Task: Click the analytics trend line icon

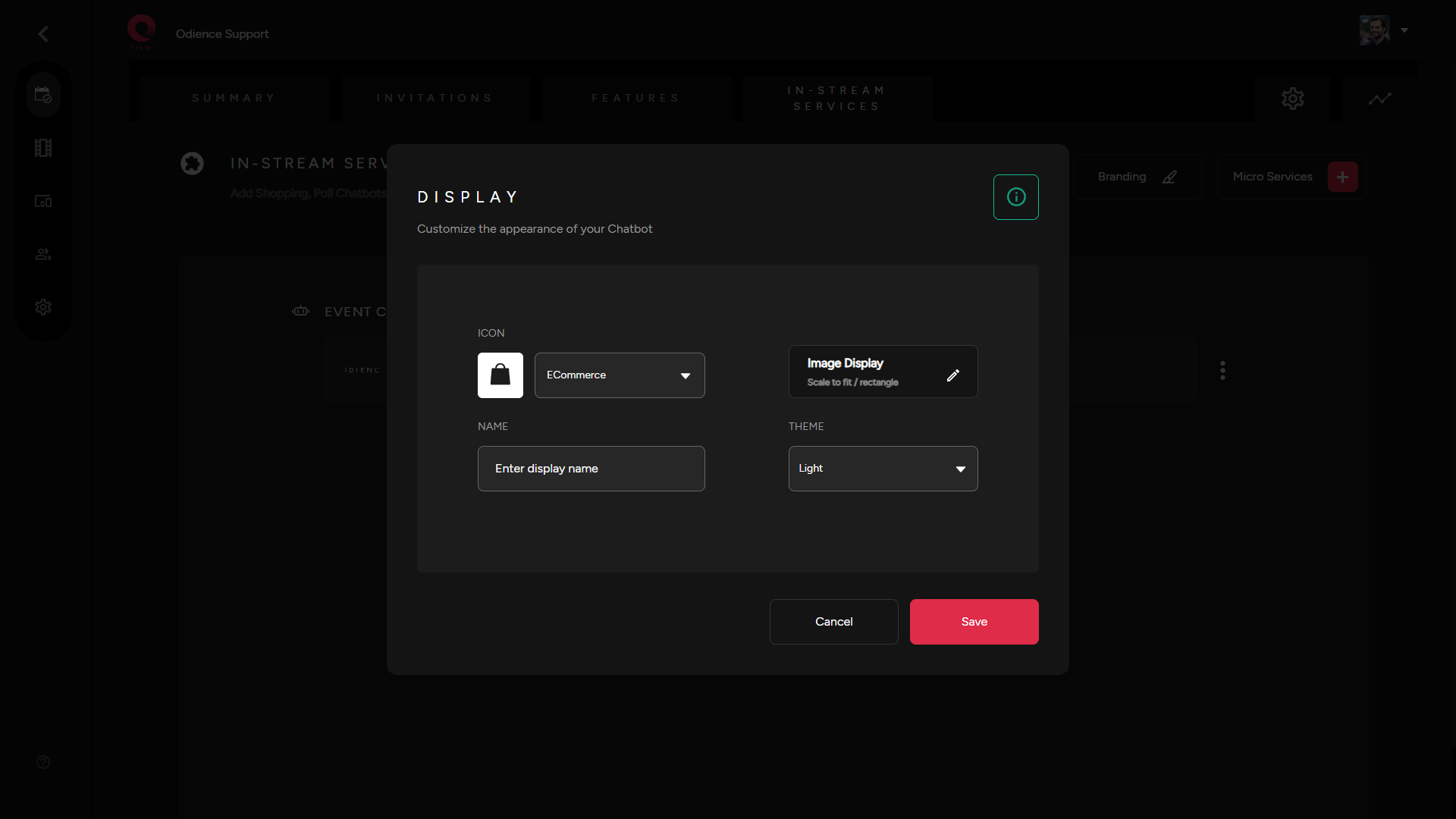Action: (x=1379, y=99)
